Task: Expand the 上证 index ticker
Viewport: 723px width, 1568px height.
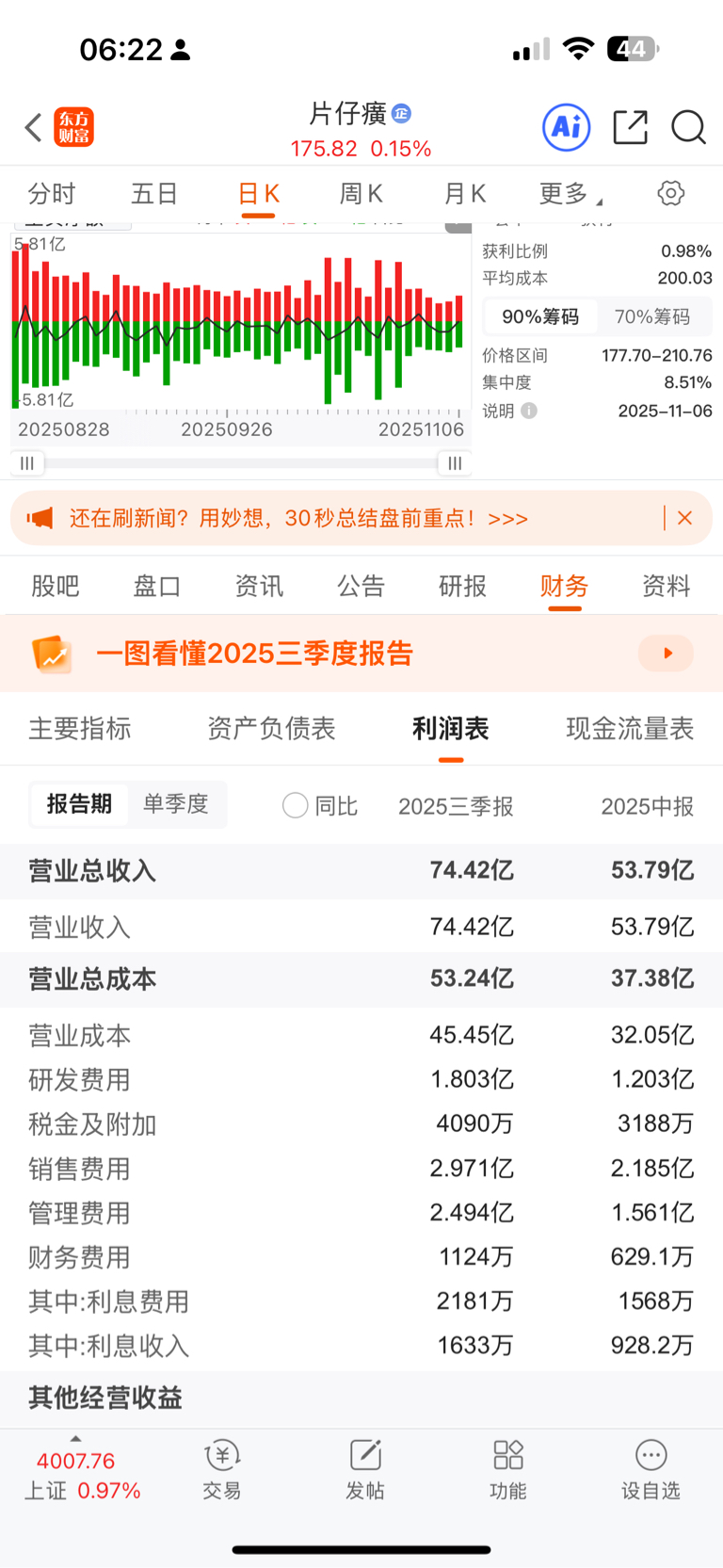Action: coord(75,1439)
